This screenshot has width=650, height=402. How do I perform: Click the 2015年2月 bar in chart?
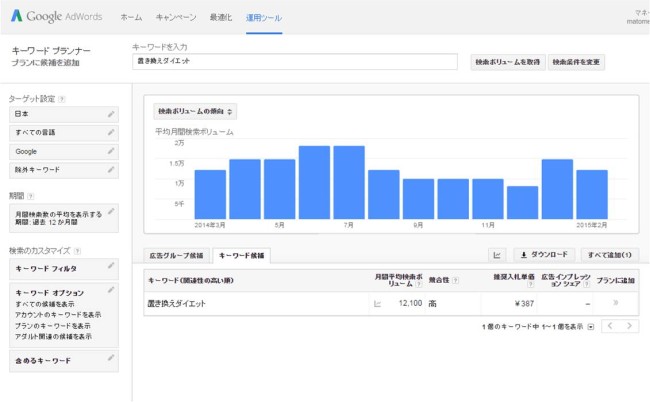592,194
